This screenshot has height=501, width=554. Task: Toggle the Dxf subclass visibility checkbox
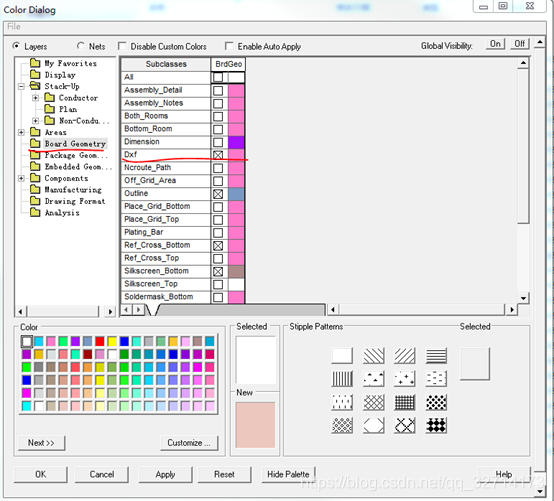(x=218, y=155)
